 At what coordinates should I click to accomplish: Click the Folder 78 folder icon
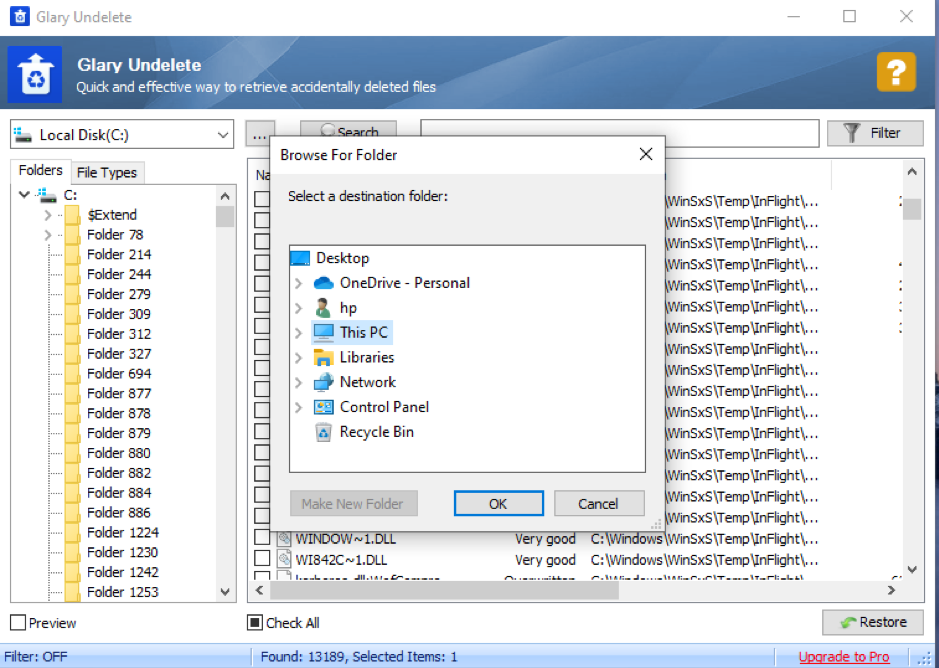pos(72,234)
